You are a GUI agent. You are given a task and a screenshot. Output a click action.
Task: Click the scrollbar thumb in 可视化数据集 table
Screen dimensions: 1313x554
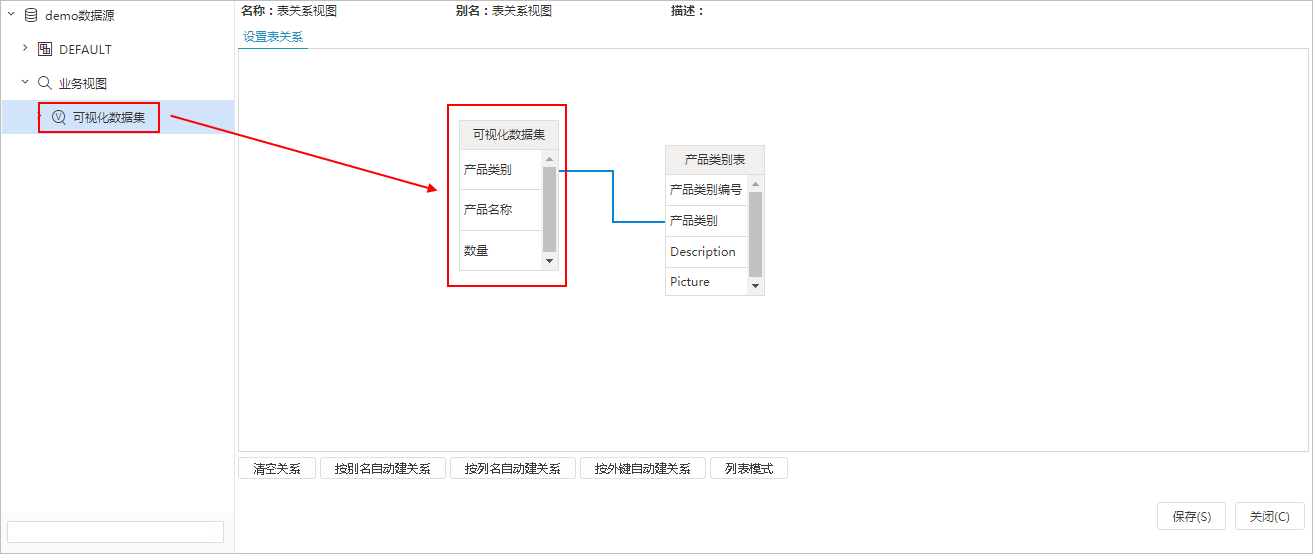[549, 209]
